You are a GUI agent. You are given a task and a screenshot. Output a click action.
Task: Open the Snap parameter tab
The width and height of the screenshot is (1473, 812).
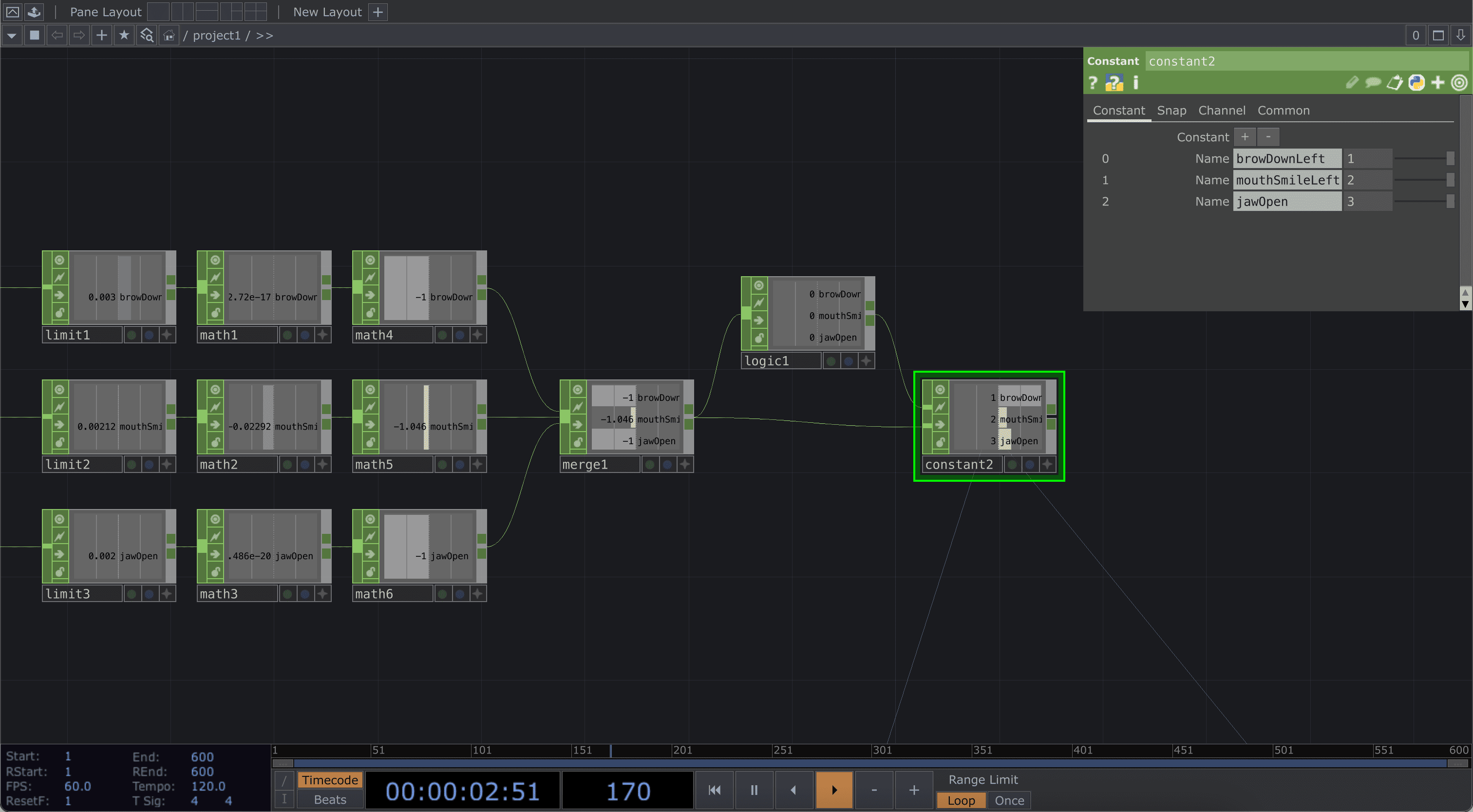coord(1171,111)
